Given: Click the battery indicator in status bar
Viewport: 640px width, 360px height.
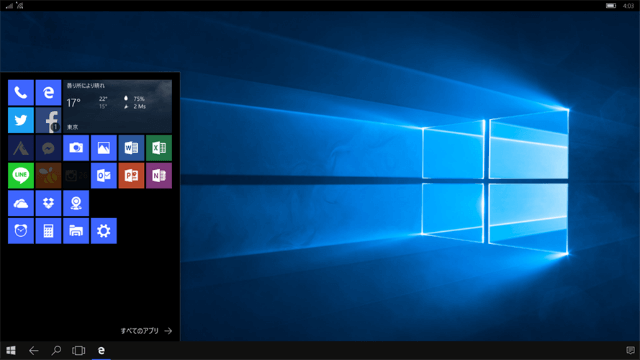Looking at the screenshot, I should 611,6.
